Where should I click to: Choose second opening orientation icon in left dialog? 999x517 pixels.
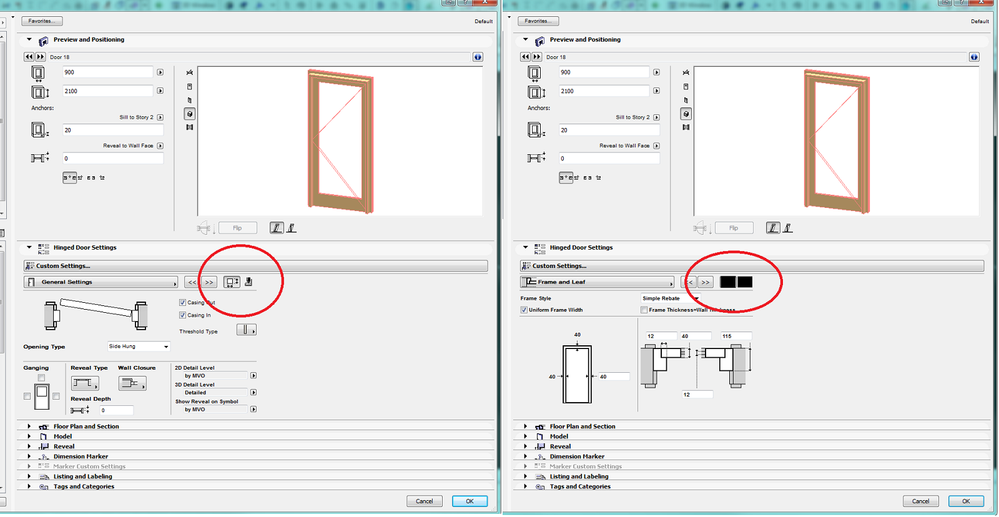point(291,227)
